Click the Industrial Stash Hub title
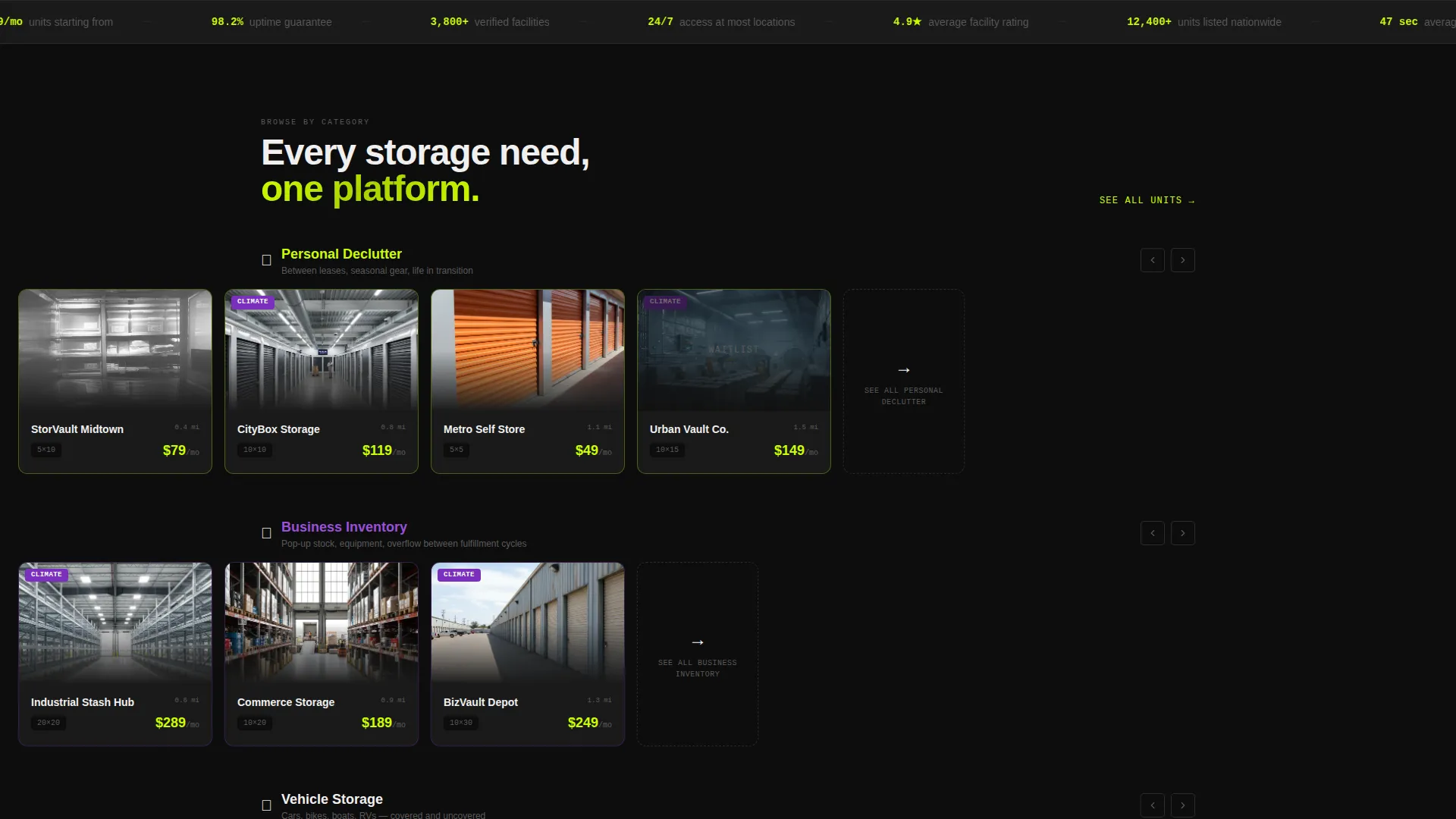1456x819 pixels. click(83, 702)
